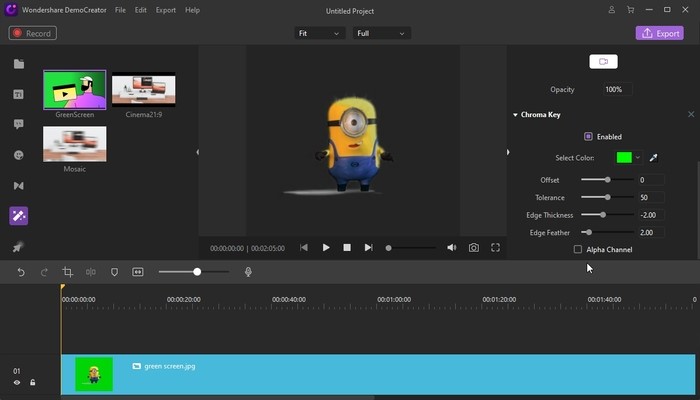700x400 pixels.
Task: Go to next frame
Action: (x=368, y=248)
